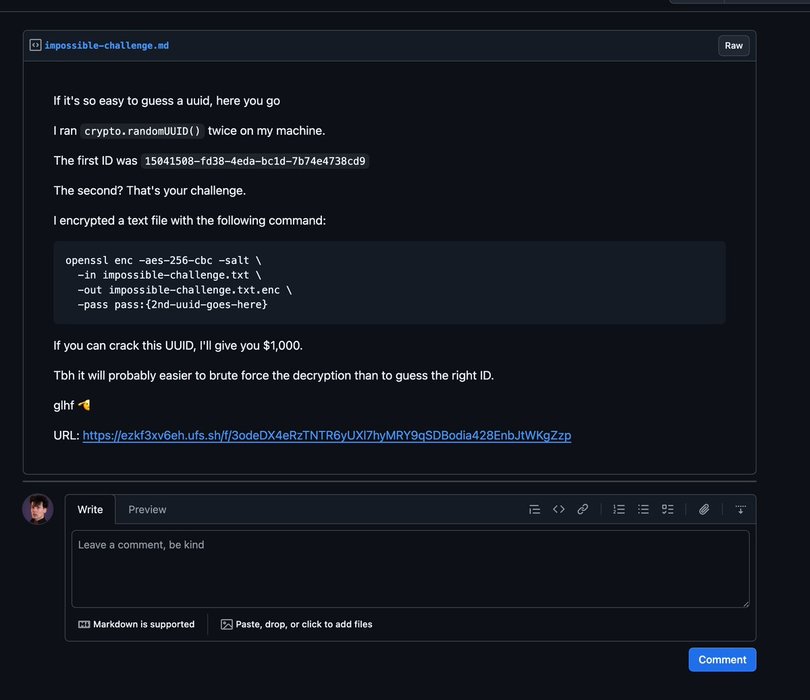
Task: Focus the 'Leave a comment, be kind' textbox
Action: pyautogui.click(x=410, y=569)
